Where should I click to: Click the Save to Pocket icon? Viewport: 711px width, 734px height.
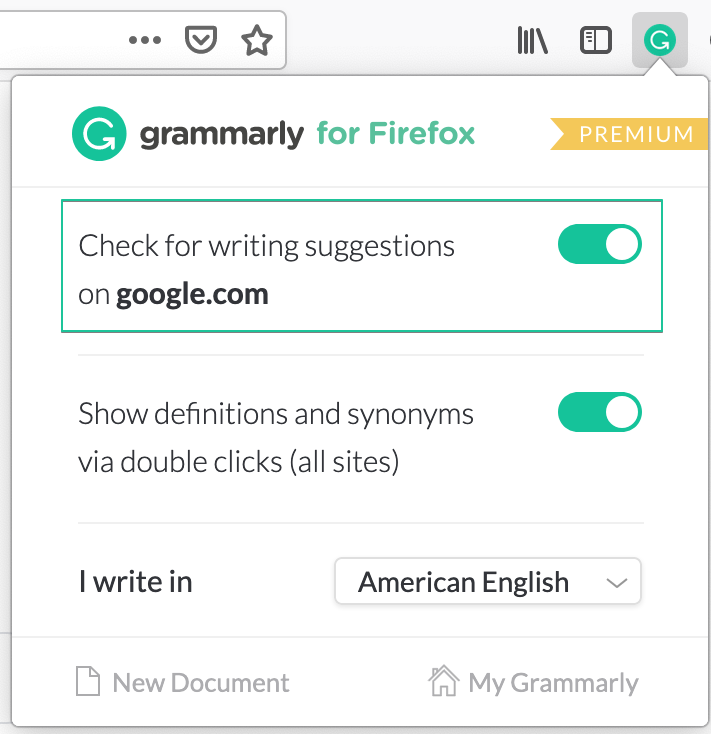[201, 40]
